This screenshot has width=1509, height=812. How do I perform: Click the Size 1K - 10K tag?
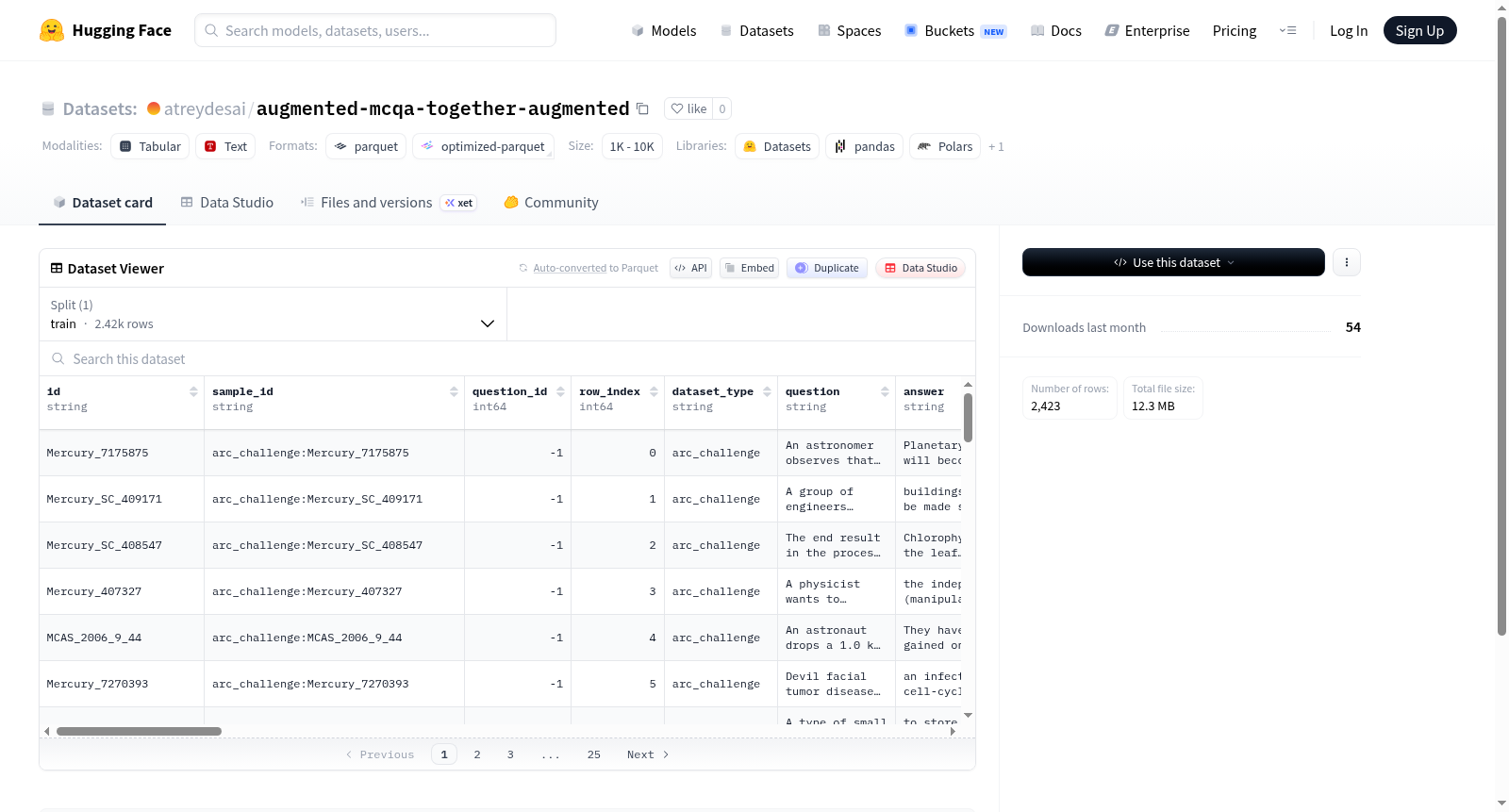tap(632, 146)
